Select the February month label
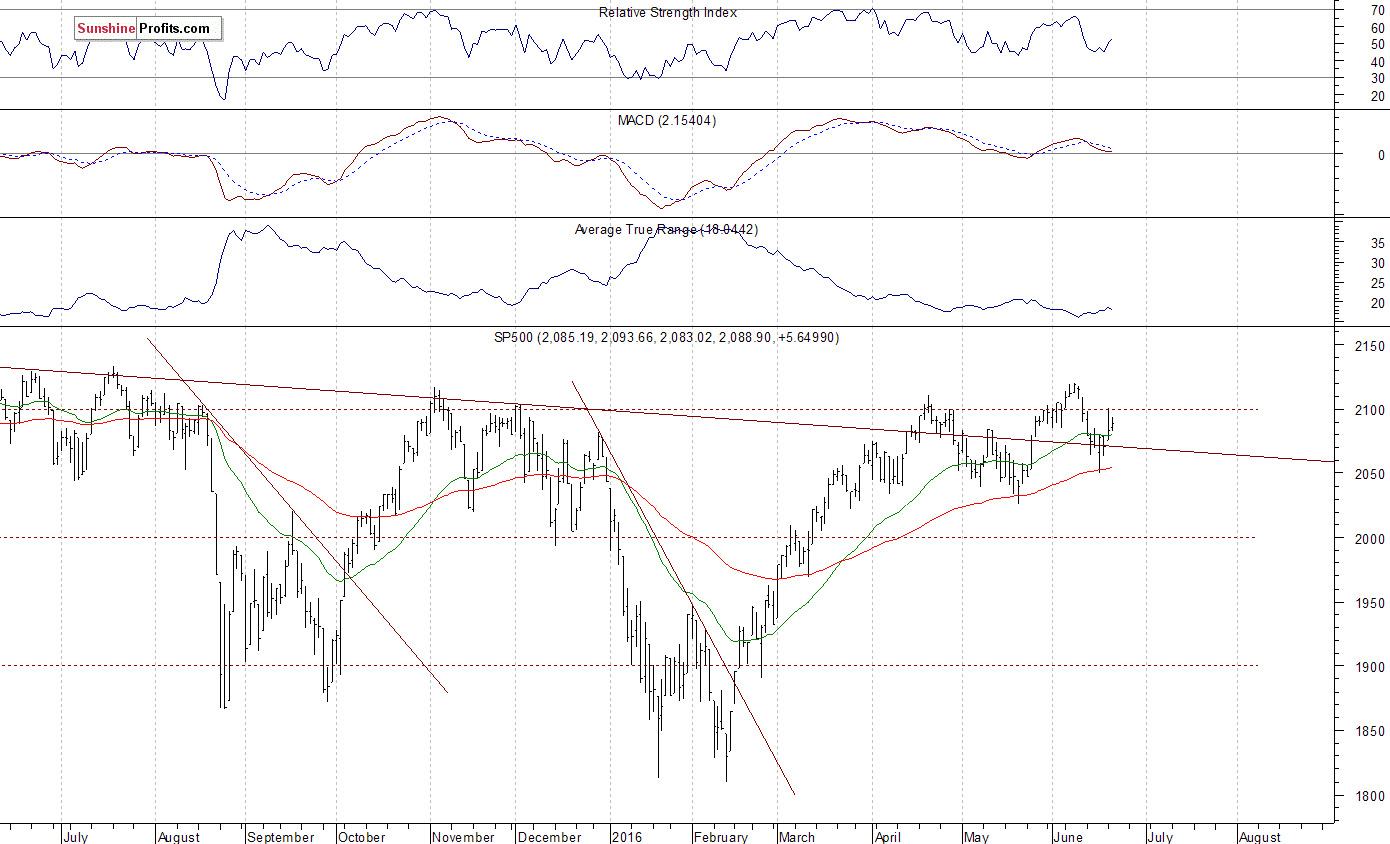The image size is (1390, 844). 720,837
